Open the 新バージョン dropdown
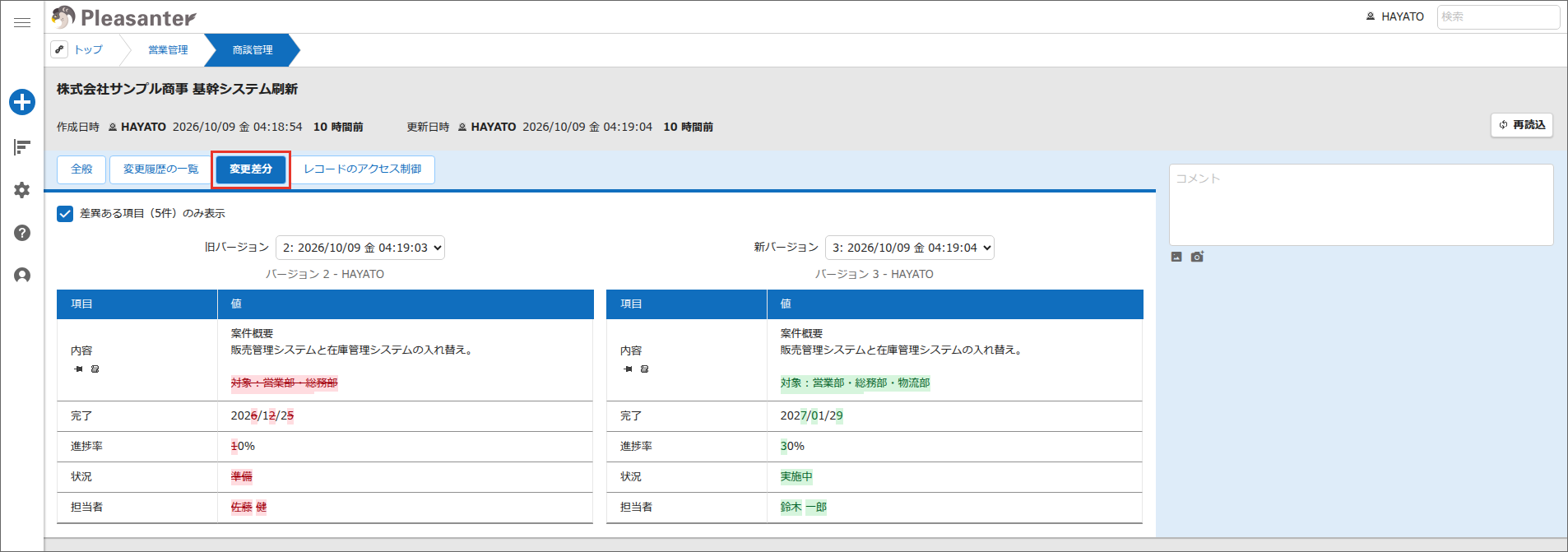 pyautogui.click(x=910, y=248)
